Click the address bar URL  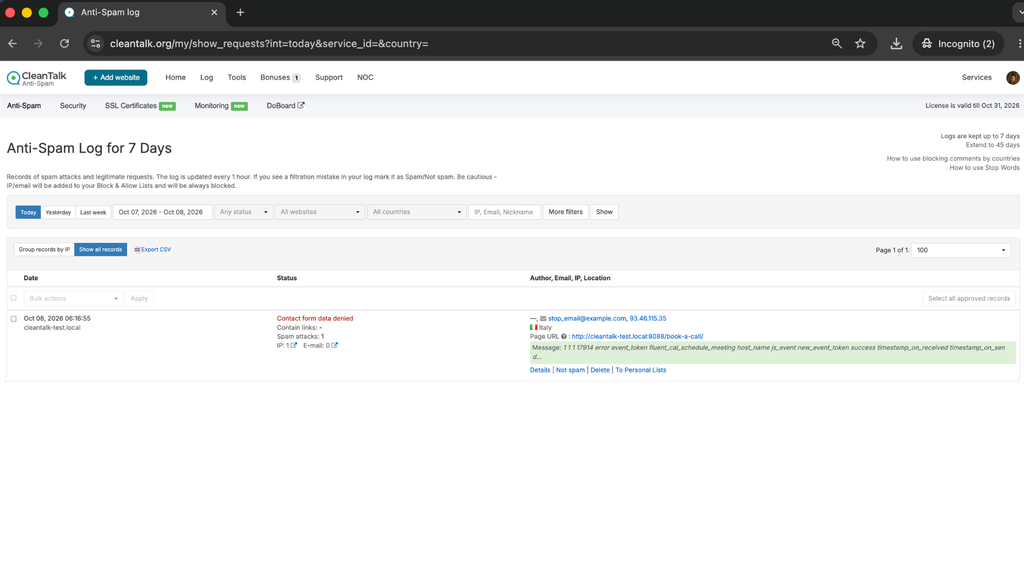coord(269,44)
